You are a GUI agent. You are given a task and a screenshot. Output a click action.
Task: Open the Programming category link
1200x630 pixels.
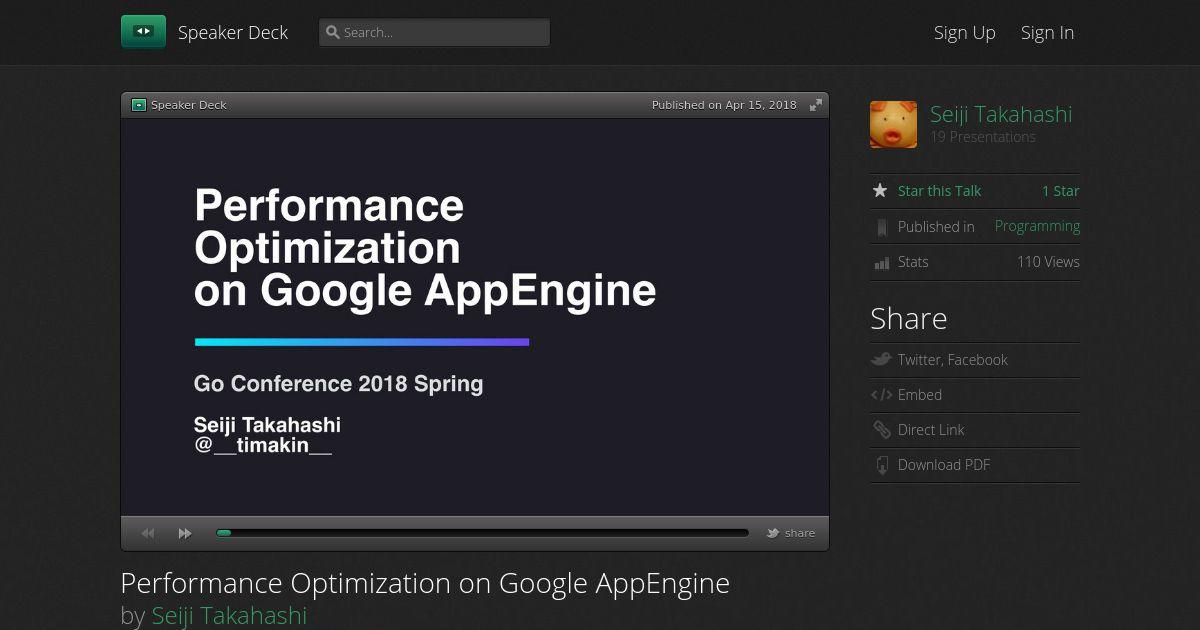pos(1037,226)
